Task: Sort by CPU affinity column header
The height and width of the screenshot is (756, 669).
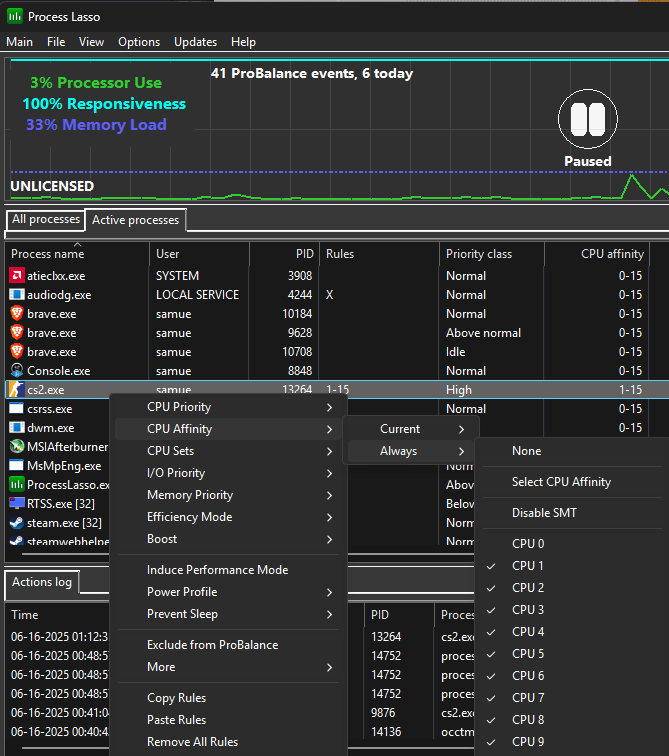Action: tap(597, 254)
